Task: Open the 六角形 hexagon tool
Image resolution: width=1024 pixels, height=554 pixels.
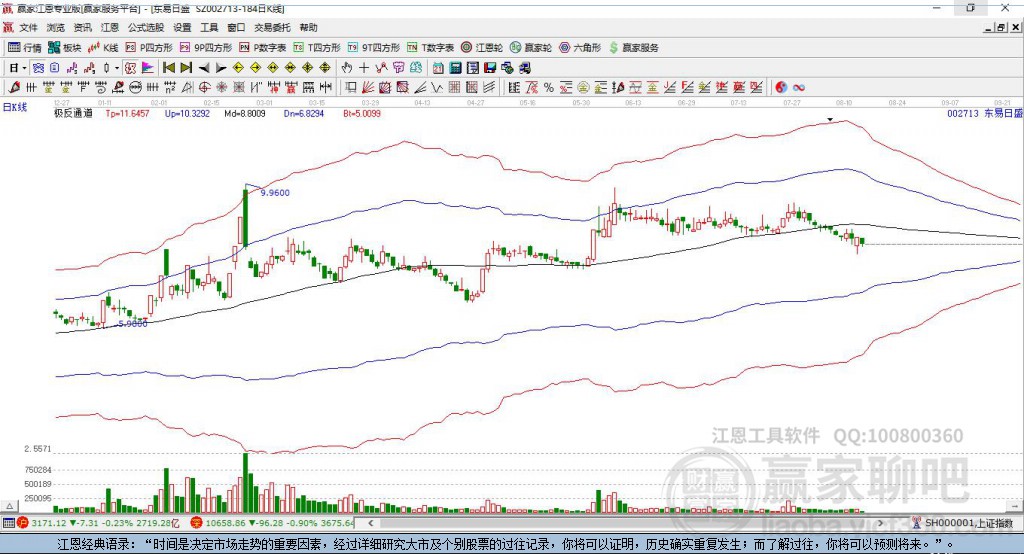Action: point(580,48)
